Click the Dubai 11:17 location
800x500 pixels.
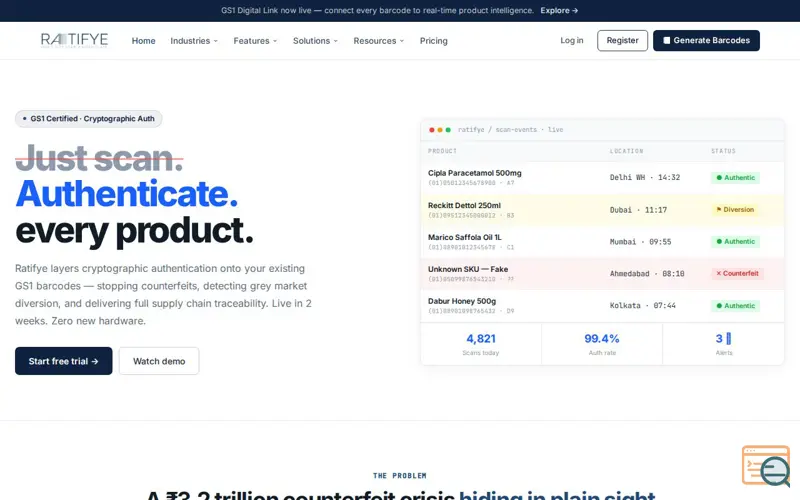click(x=638, y=210)
